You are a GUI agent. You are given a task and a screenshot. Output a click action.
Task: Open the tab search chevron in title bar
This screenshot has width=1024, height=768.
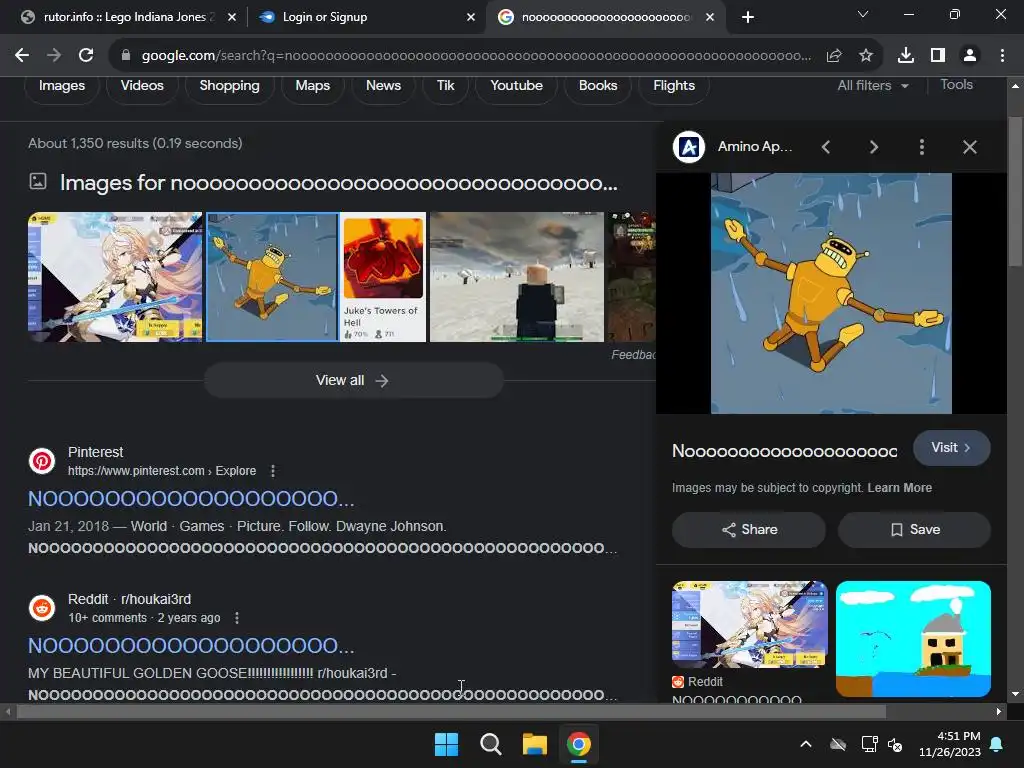click(863, 14)
